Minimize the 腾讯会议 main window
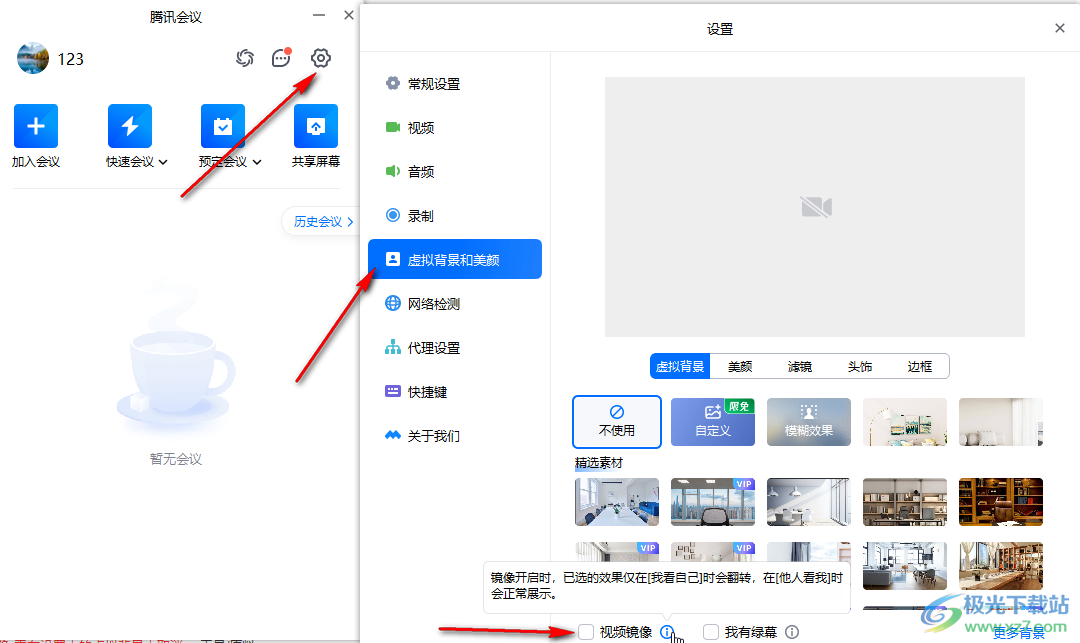 319,15
